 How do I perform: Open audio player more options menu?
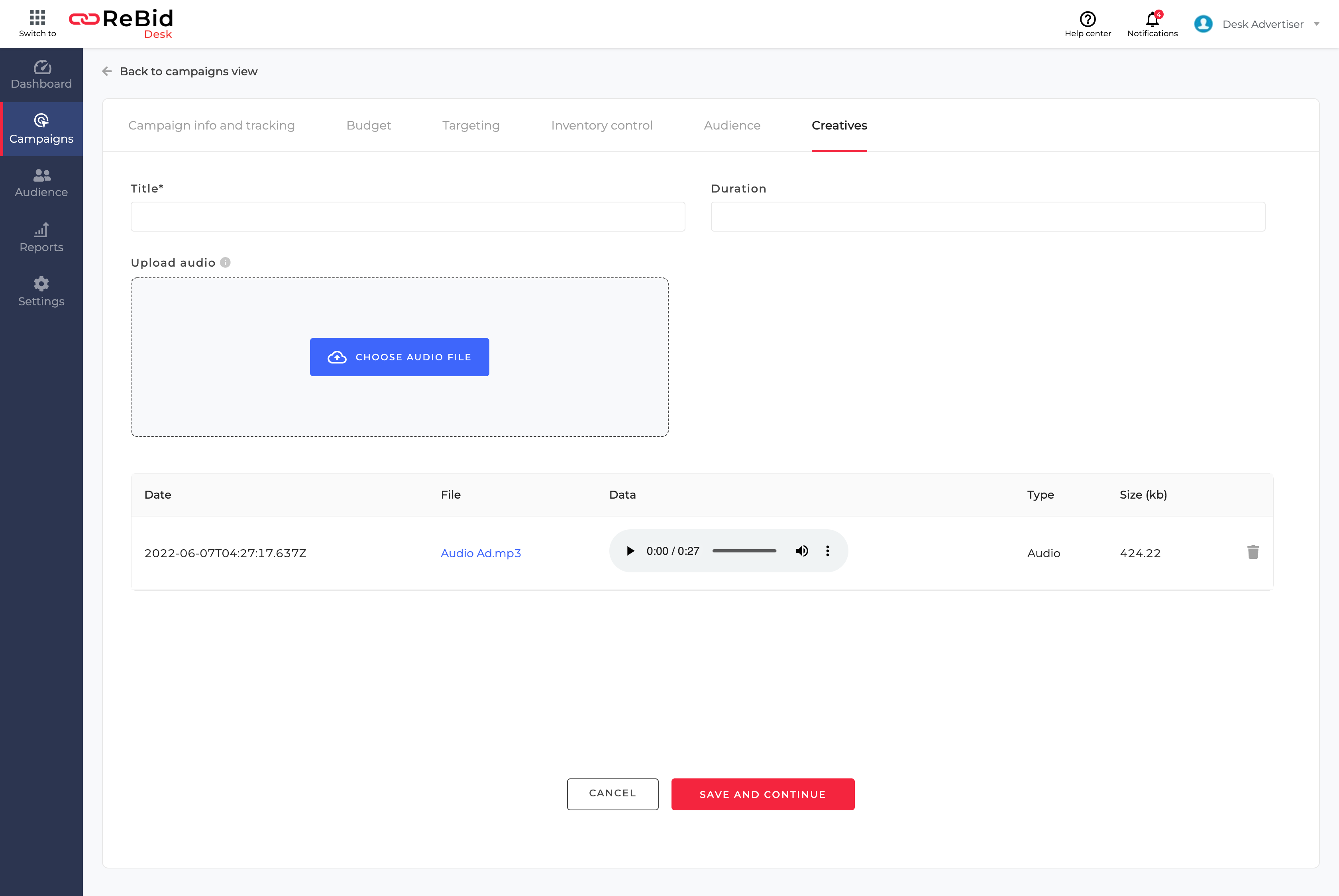(x=827, y=551)
